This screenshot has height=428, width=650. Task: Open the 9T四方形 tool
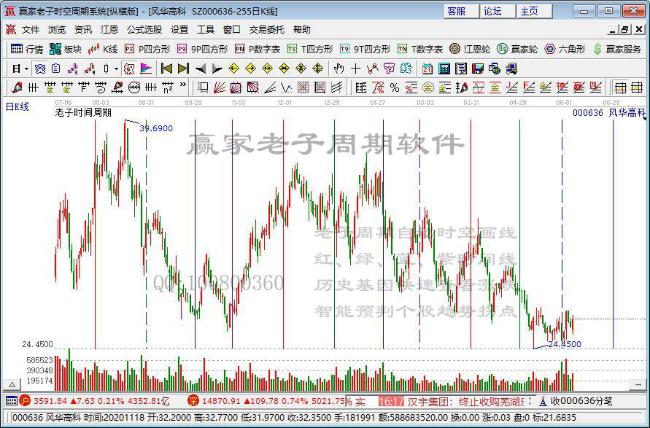click(365, 49)
